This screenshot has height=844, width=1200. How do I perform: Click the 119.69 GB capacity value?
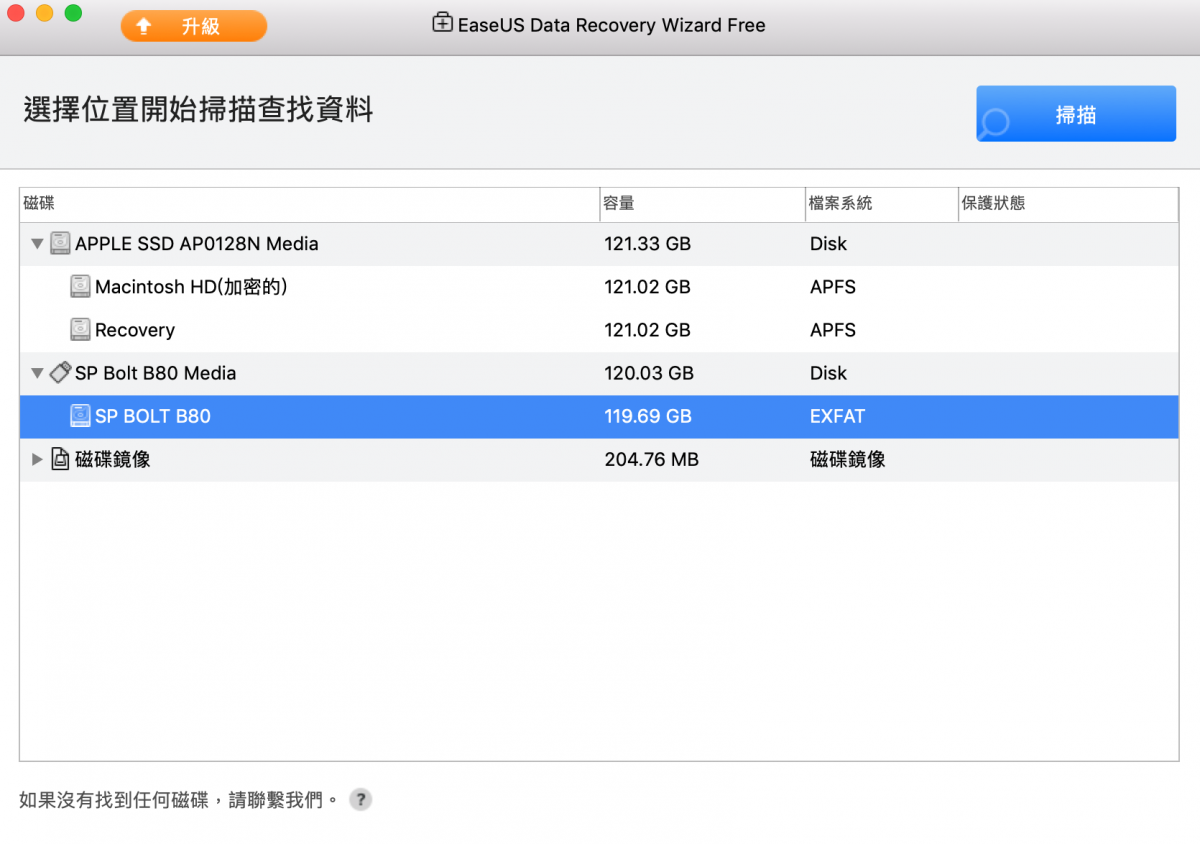[x=648, y=416]
